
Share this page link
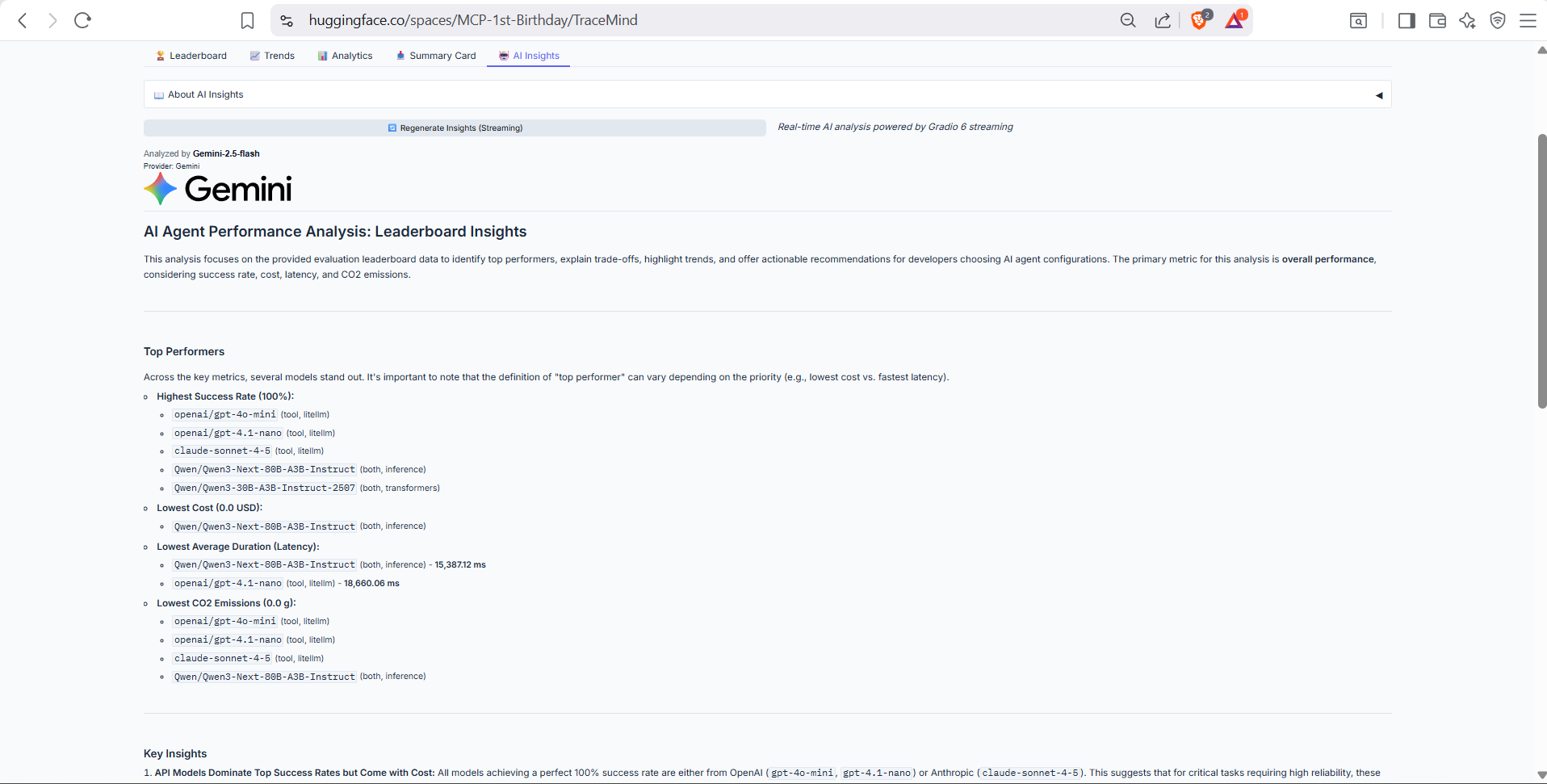pos(1163,20)
